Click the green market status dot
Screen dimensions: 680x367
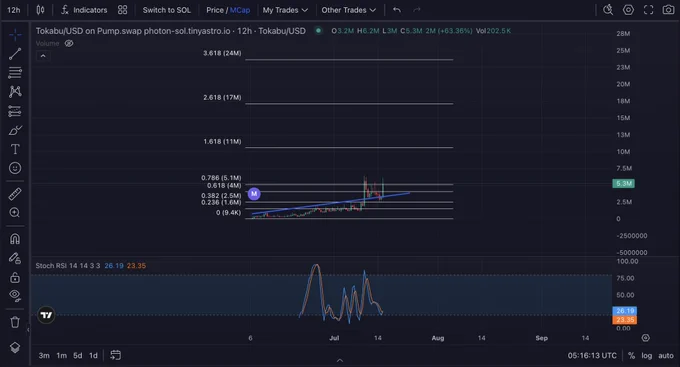tap(318, 31)
